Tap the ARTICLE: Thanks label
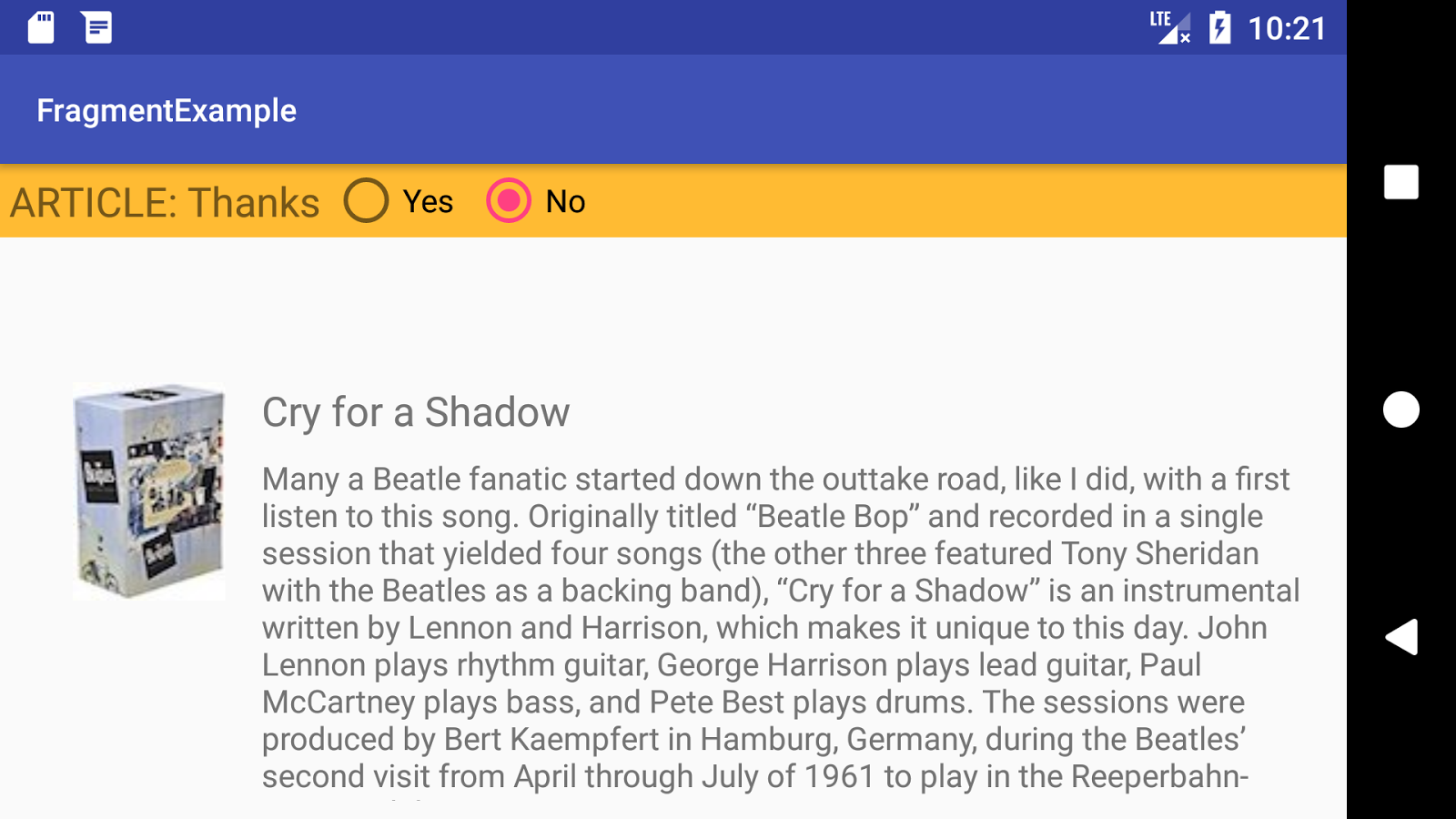This screenshot has height=819, width=1456. [165, 202]
